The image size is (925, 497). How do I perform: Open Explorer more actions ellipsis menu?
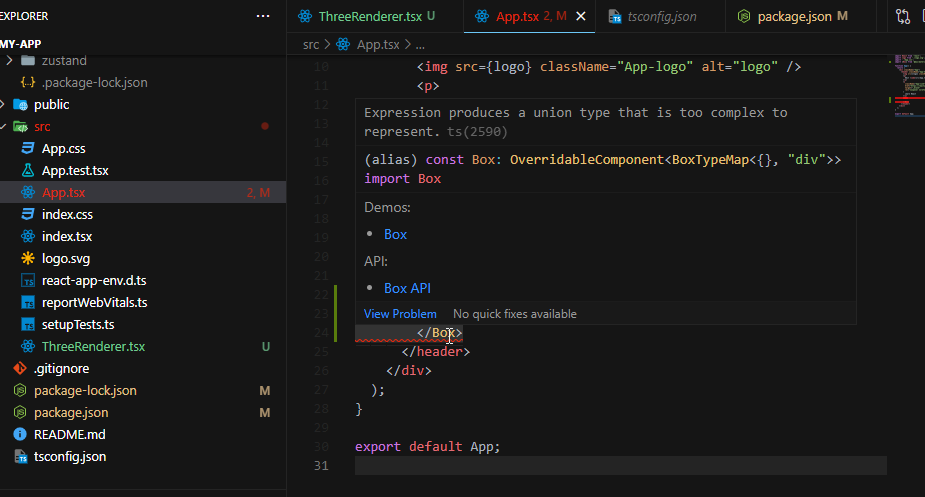pos(263,16)
